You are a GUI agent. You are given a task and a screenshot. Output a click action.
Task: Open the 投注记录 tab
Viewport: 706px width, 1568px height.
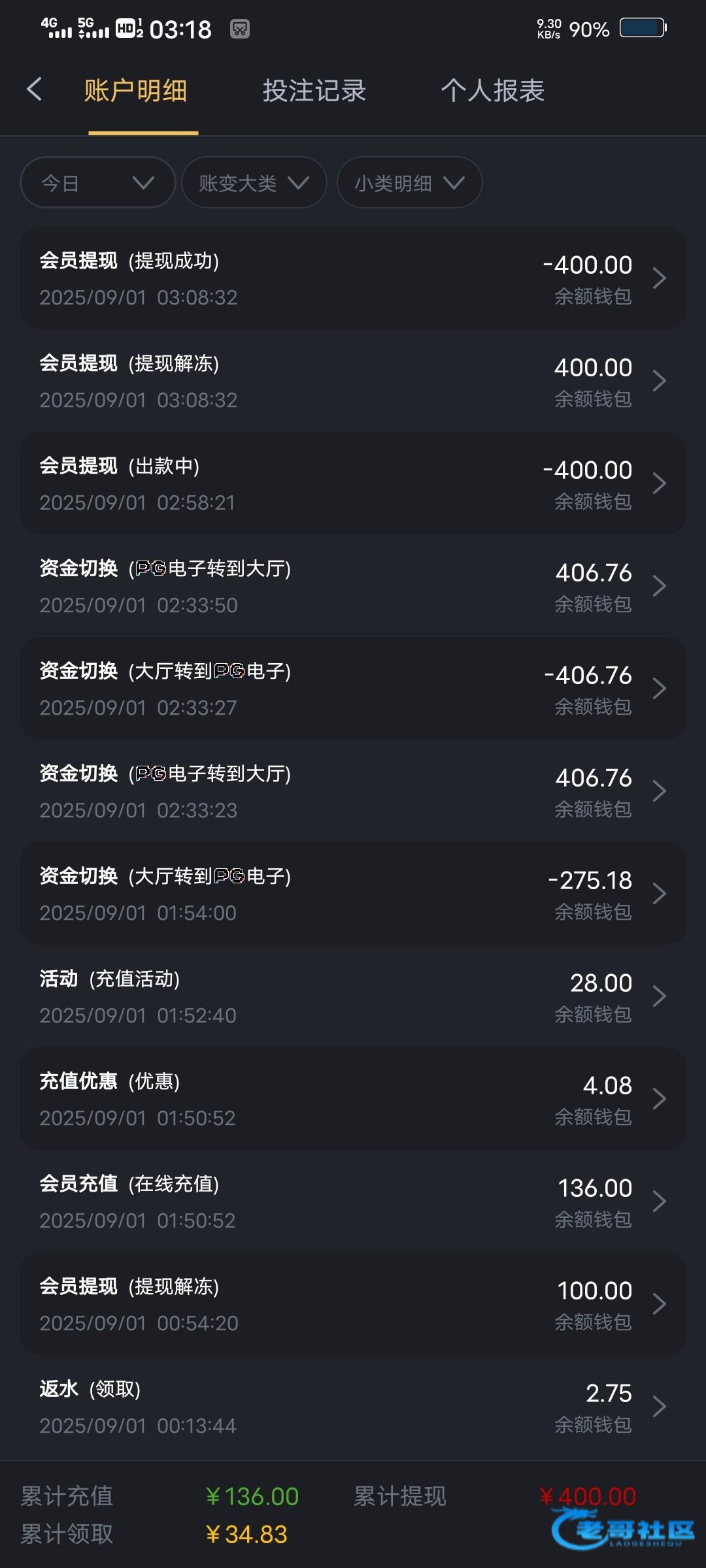314,91
